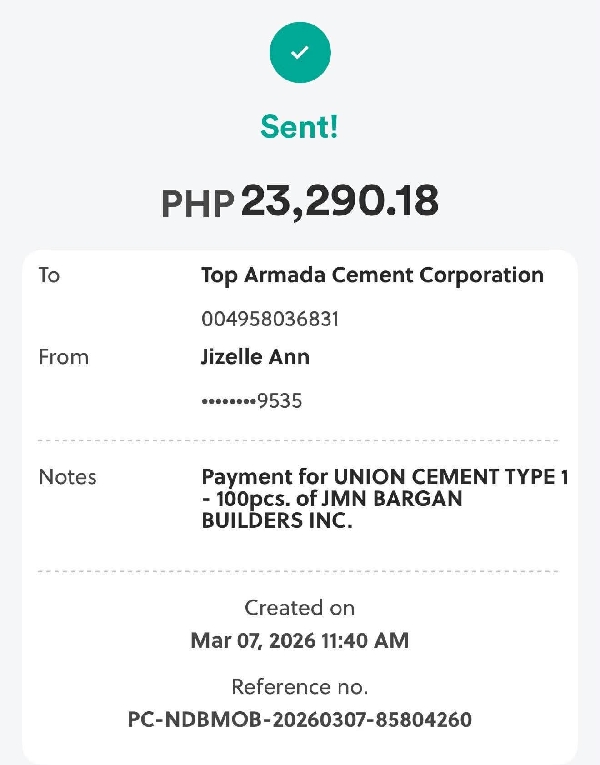Click the masked account ending in 9535
The height and width of the screenshot is (765, 600).
(x=251, y=401)
